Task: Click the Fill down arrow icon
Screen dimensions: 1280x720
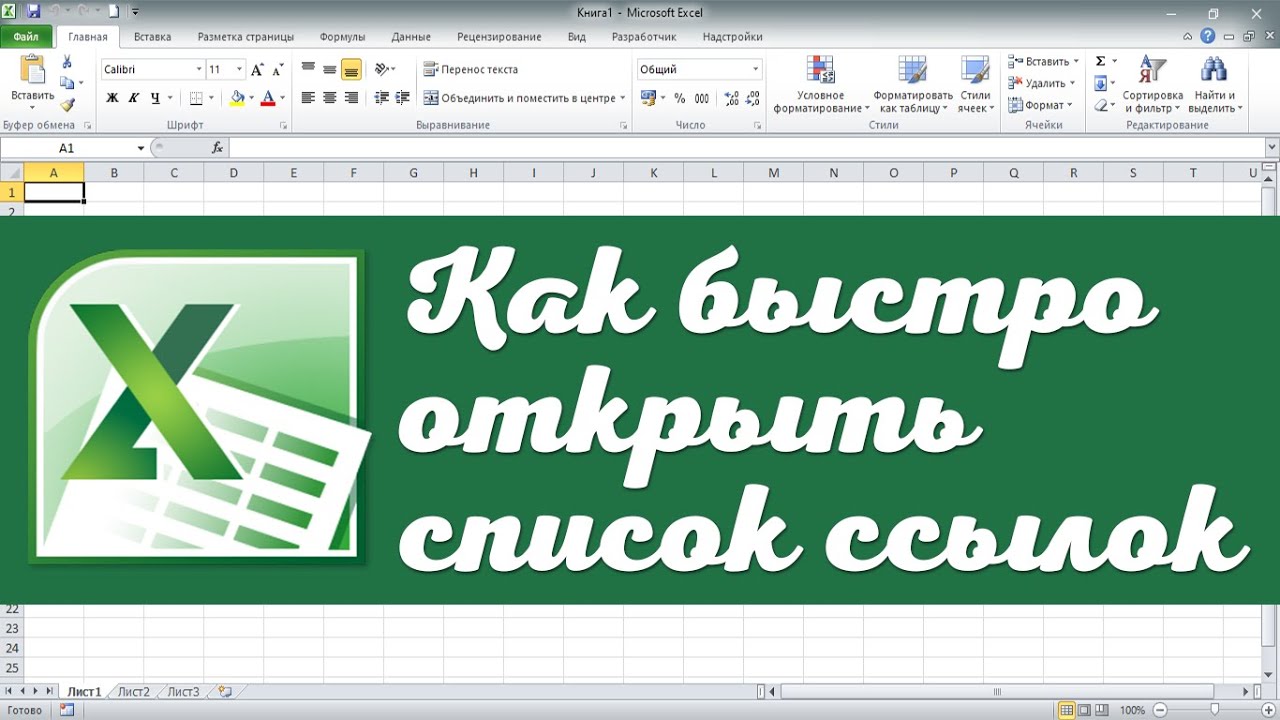Action: [1100, 84]
